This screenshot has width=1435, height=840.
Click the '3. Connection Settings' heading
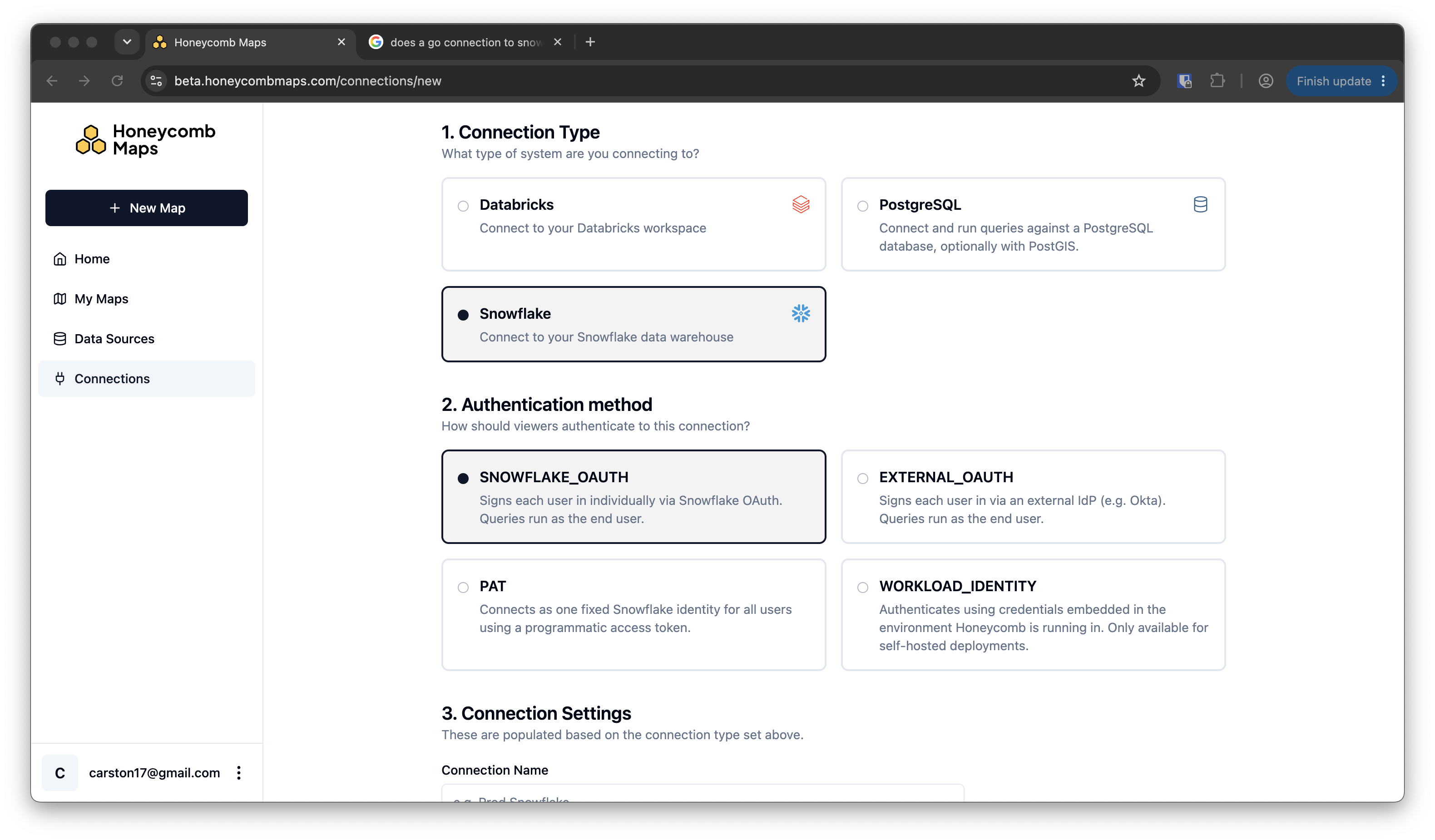tap(536, 713)
